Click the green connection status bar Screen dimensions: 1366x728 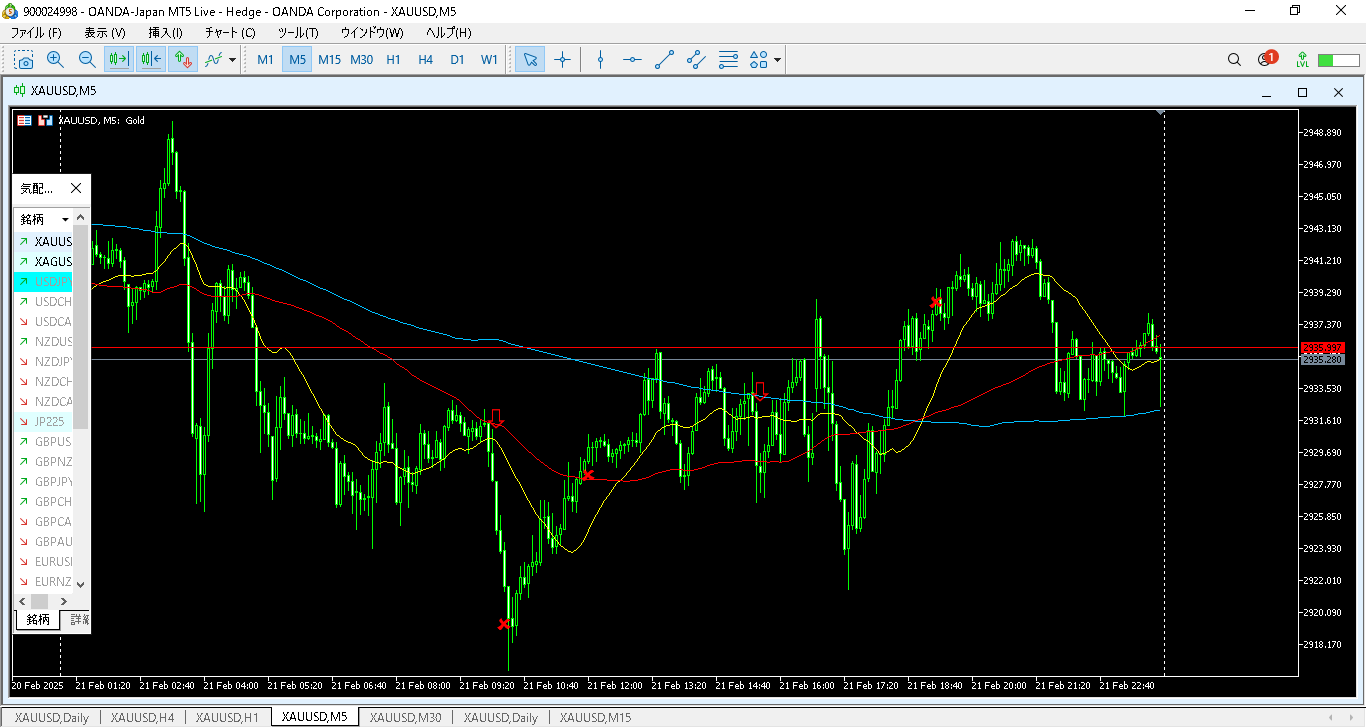tap(1338, 61)
